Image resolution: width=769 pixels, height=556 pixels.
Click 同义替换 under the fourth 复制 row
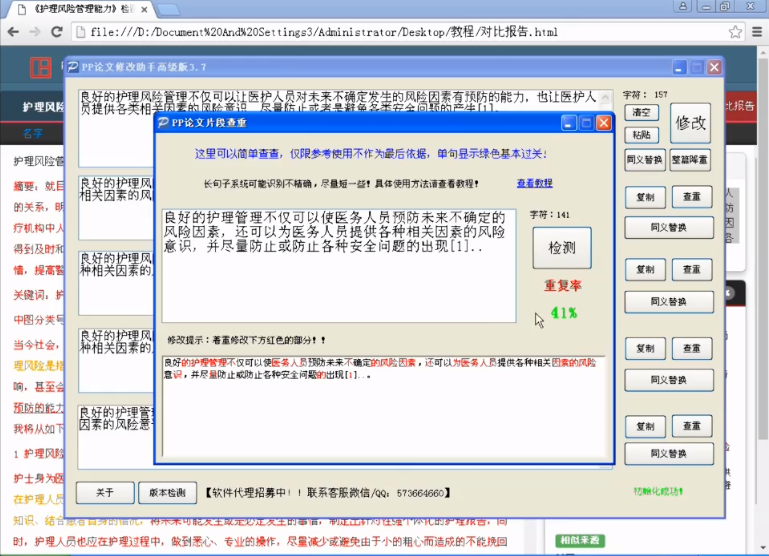tap(669, 454)
